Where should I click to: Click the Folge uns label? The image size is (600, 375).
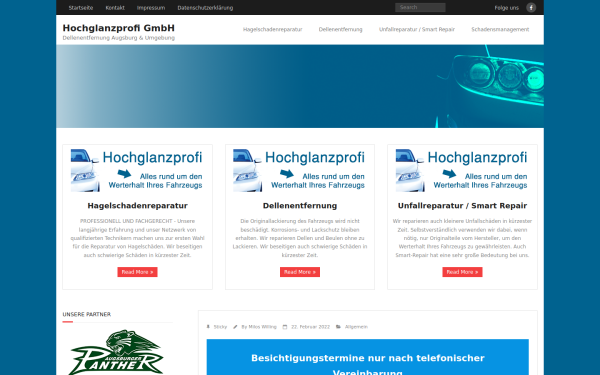tap(507, 8)
